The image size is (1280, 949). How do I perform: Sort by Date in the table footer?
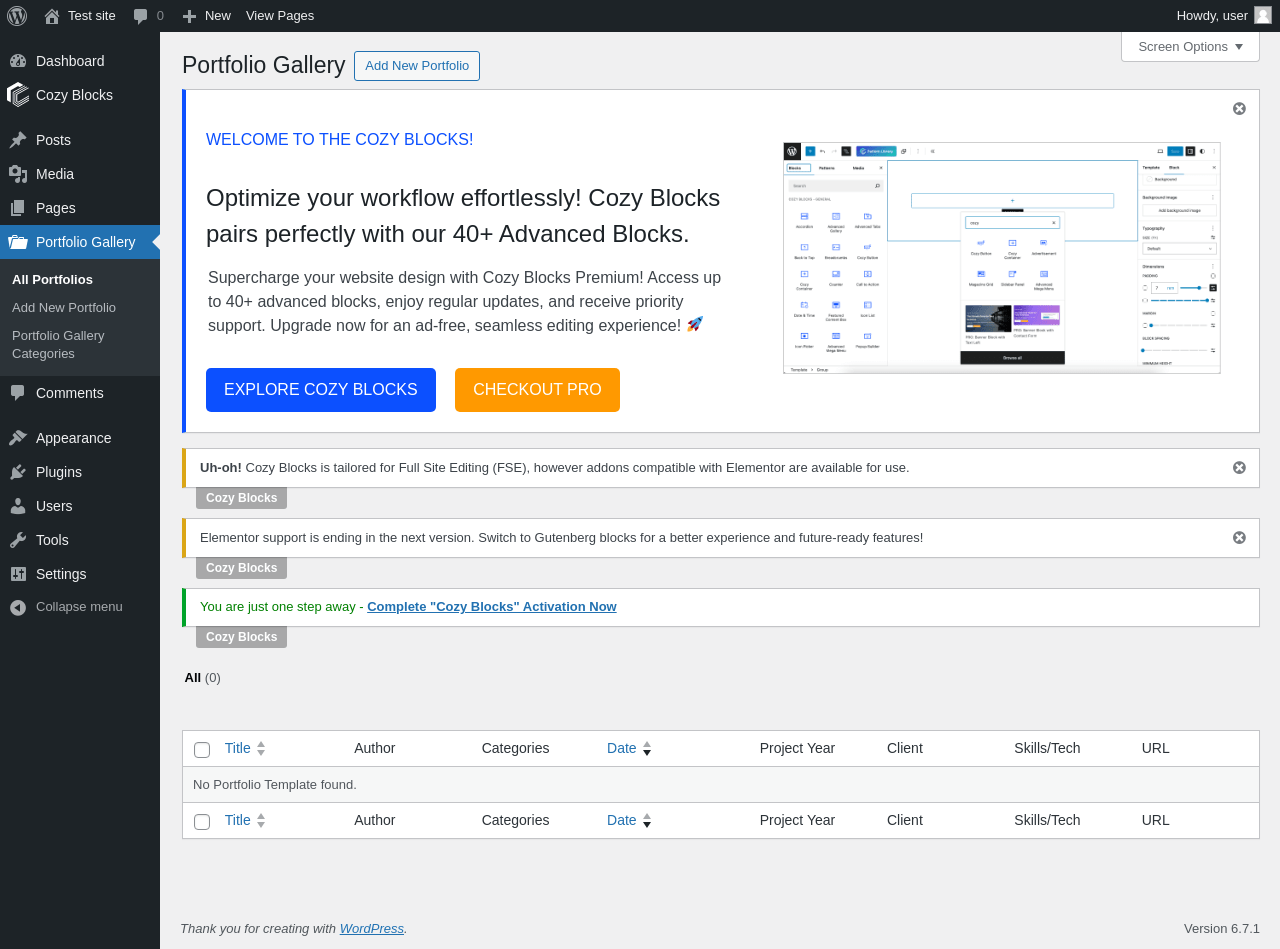click(x=629, y=820)
